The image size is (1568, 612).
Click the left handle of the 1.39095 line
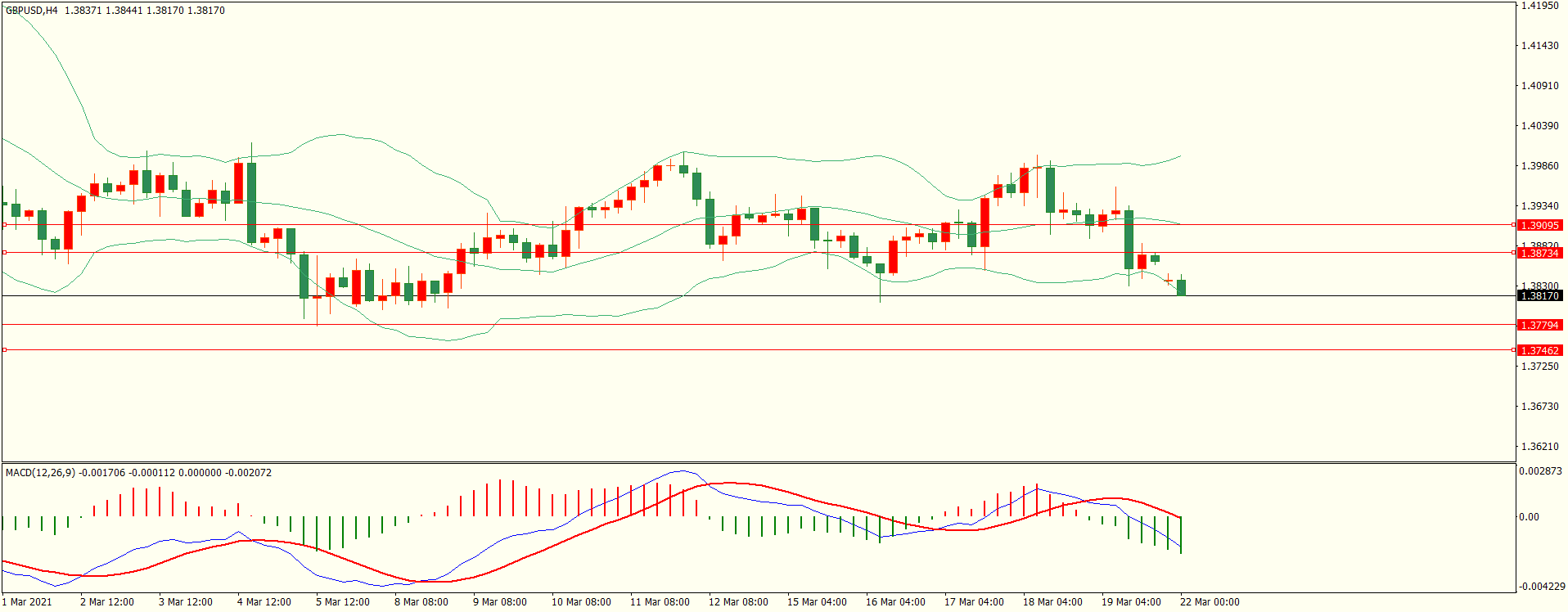click(4, 224)
